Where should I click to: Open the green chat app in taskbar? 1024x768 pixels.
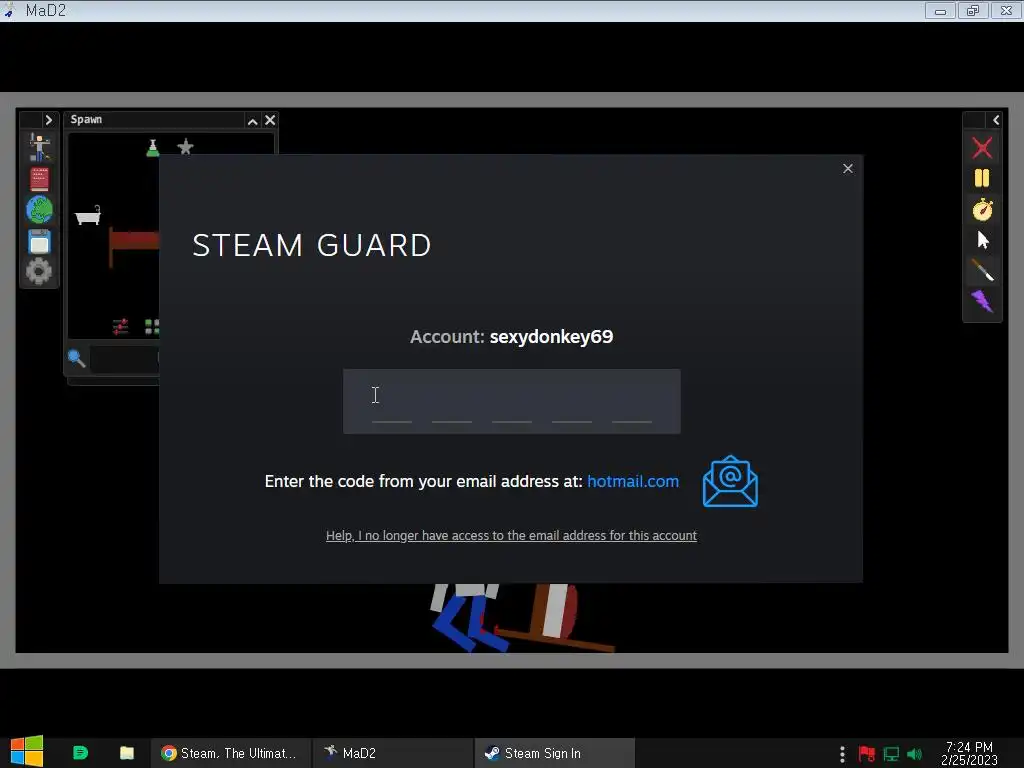click(x=80, y=753)
